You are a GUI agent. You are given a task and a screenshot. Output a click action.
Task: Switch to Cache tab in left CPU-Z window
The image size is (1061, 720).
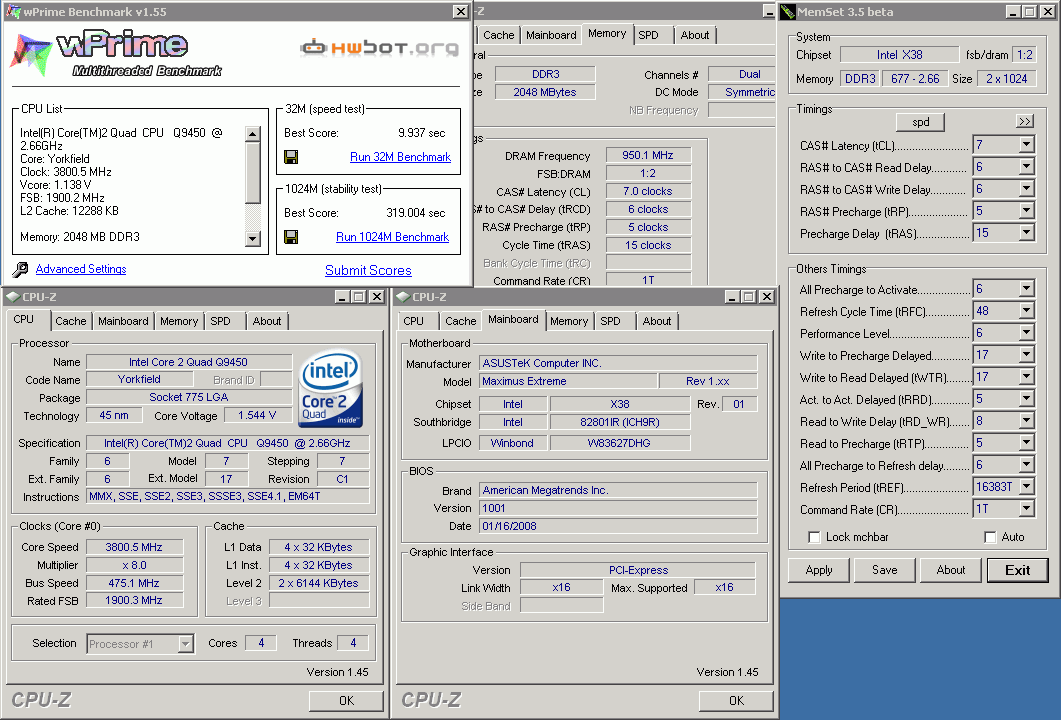[x=70, y=321]
